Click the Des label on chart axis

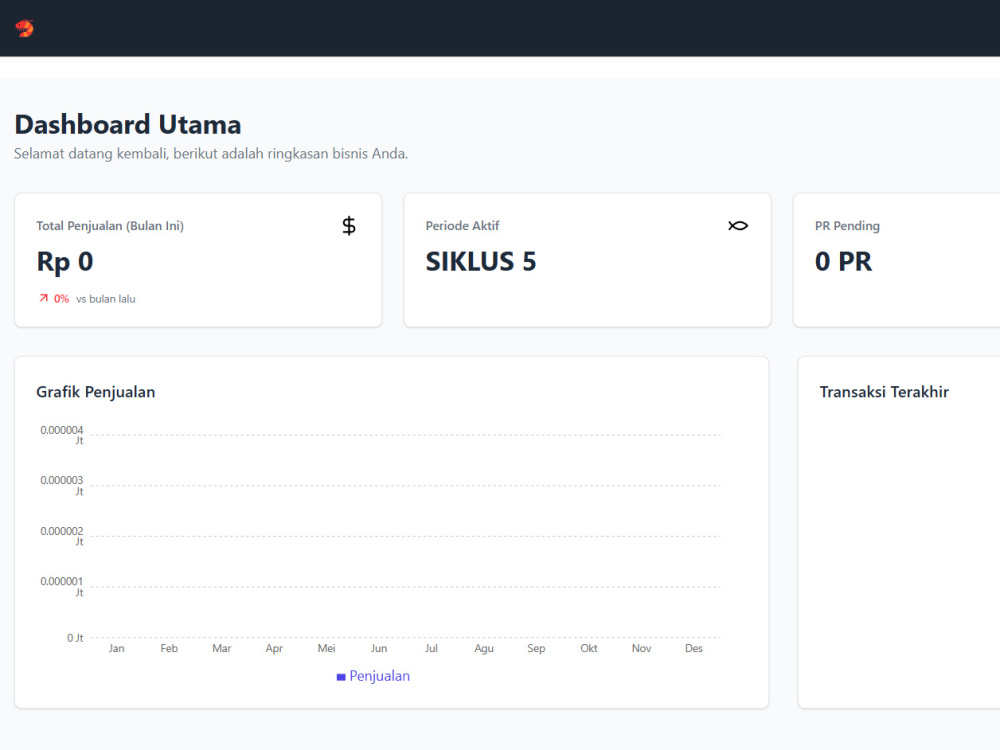click(694, 648)
